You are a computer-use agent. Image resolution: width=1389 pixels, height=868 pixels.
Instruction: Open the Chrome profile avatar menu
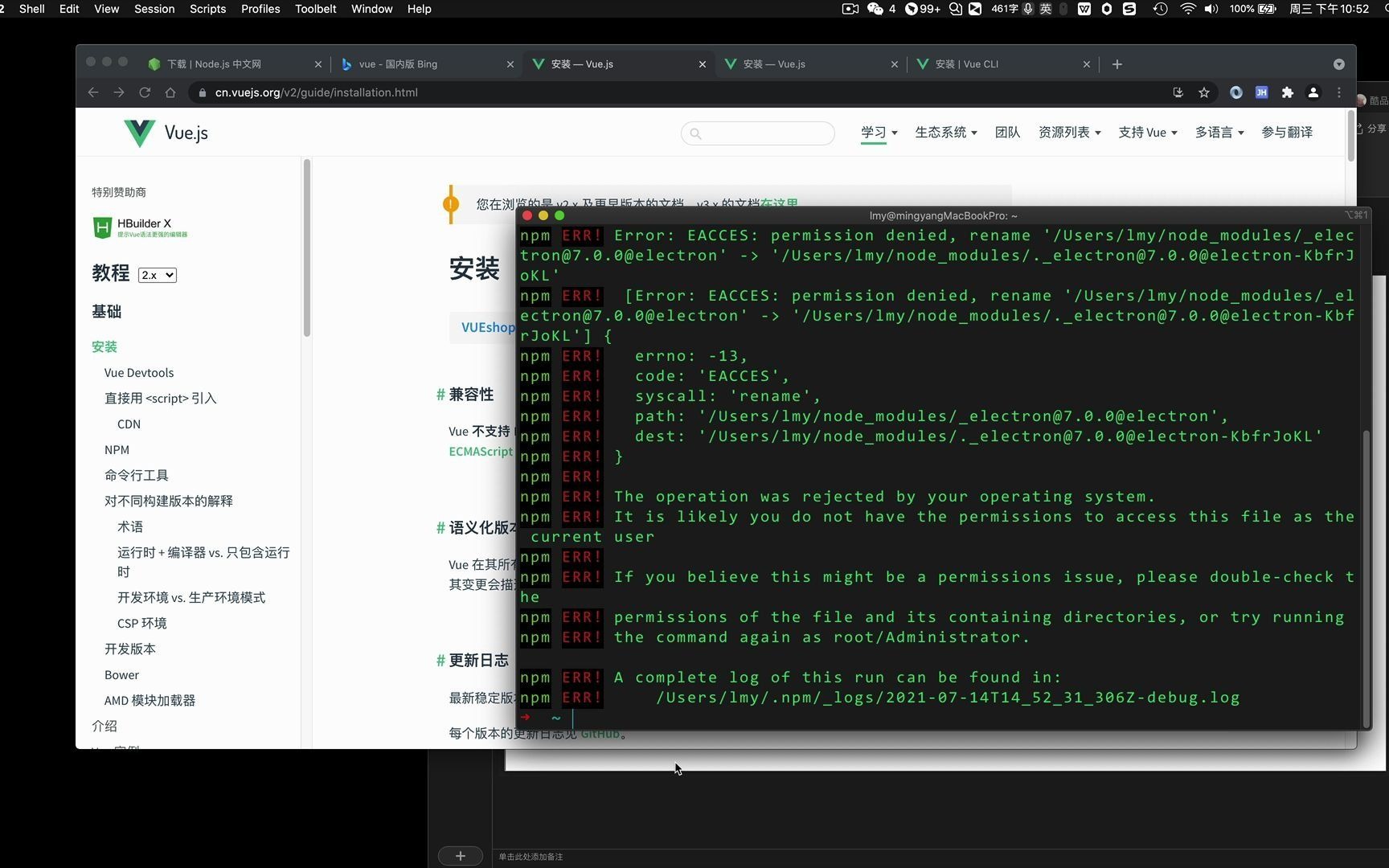pos(1313,92)
